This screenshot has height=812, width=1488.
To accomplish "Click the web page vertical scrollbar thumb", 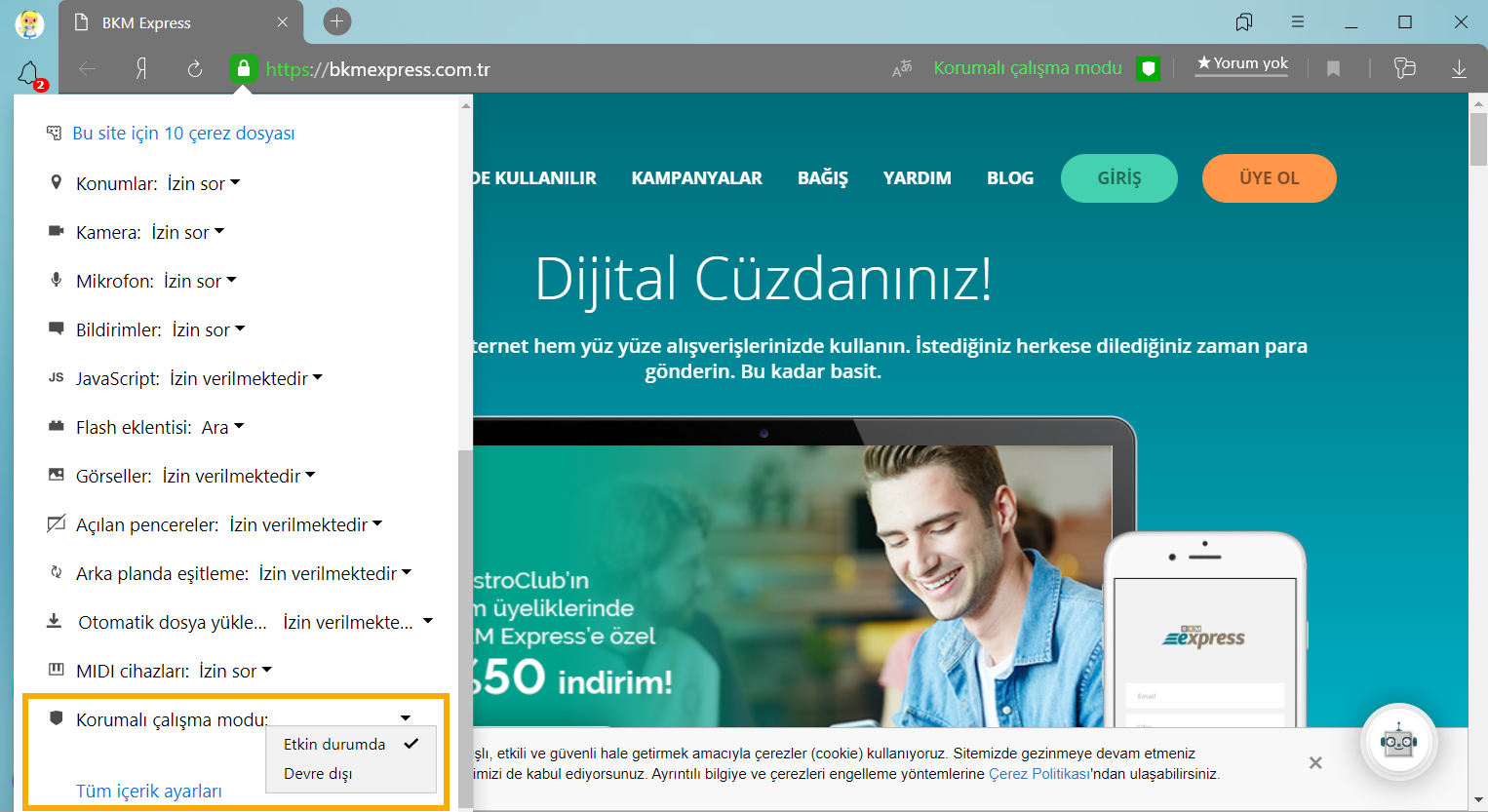I will 1478,139.
